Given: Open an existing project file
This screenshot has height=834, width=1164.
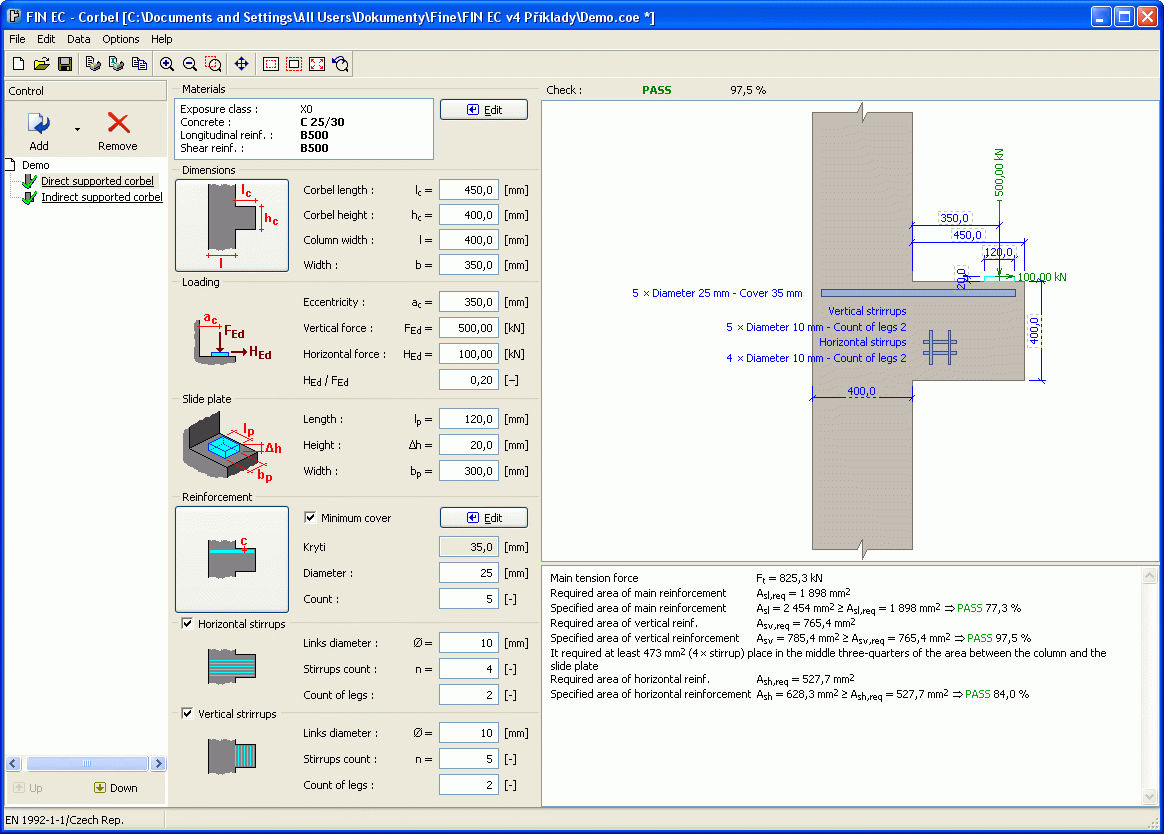Looking at the screenshot, I should (40, 63).
